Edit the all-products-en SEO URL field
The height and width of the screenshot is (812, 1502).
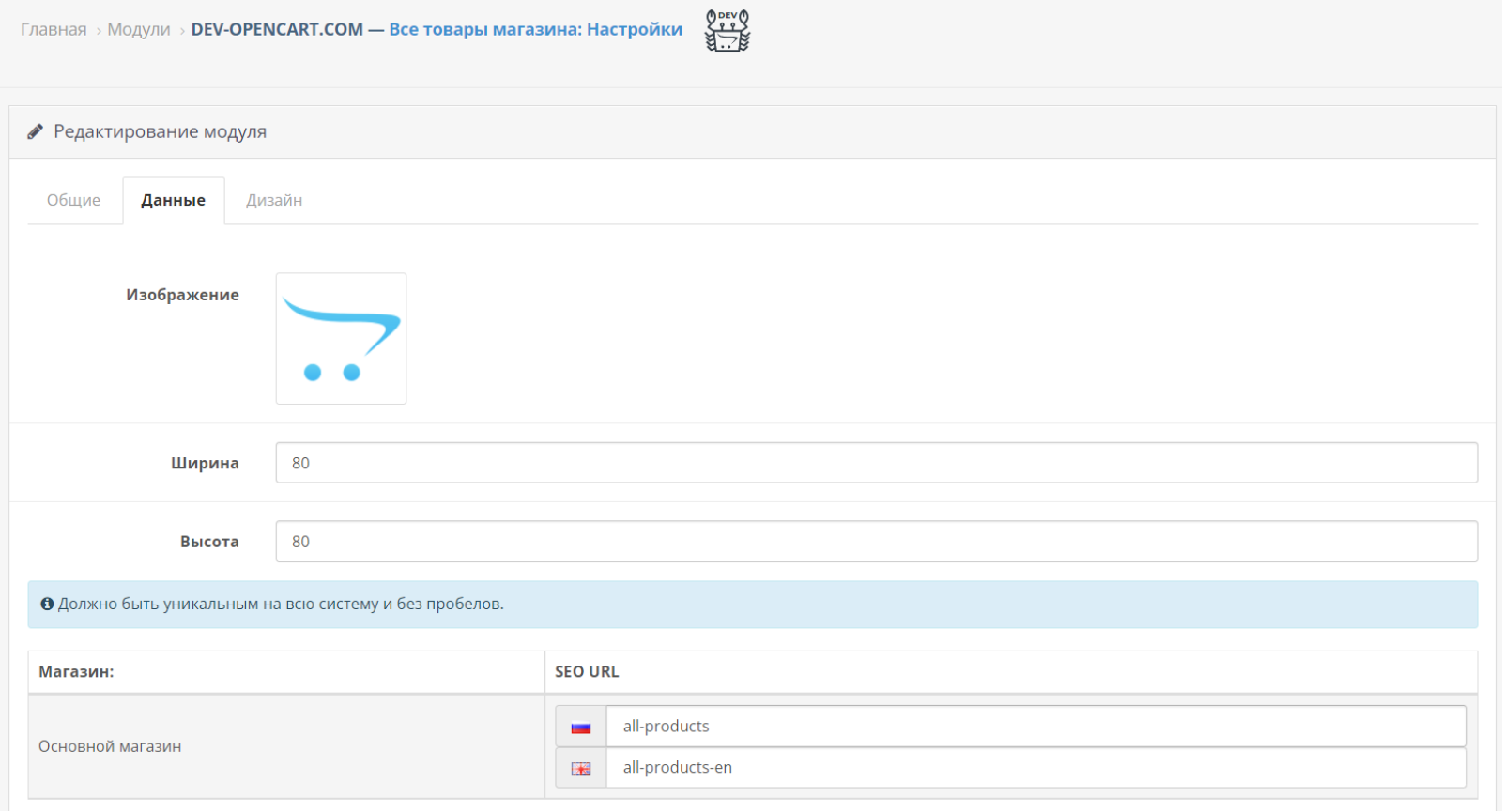(1036, 768)
